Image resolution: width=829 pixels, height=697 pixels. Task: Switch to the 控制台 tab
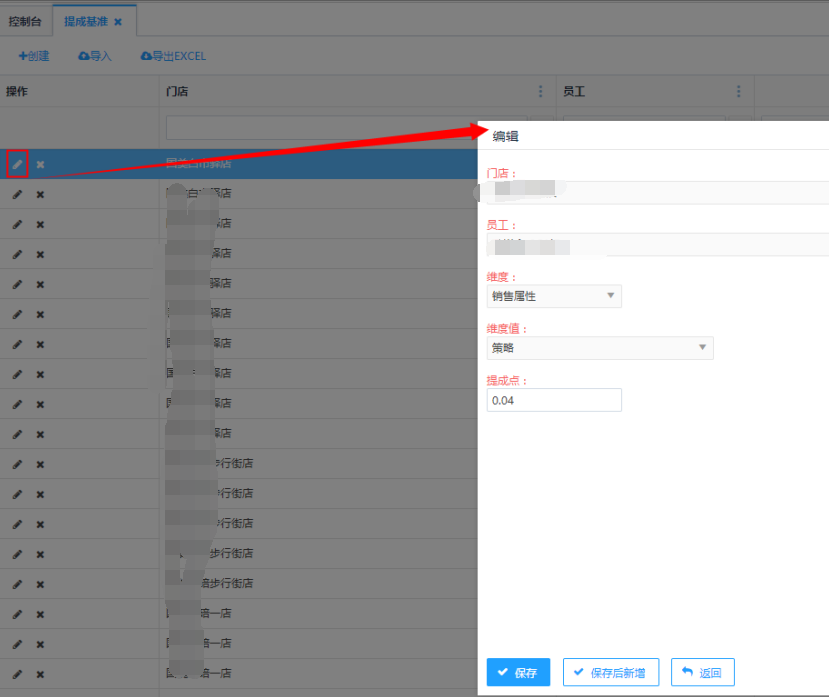pyautogui.click(x=25, y=21)
